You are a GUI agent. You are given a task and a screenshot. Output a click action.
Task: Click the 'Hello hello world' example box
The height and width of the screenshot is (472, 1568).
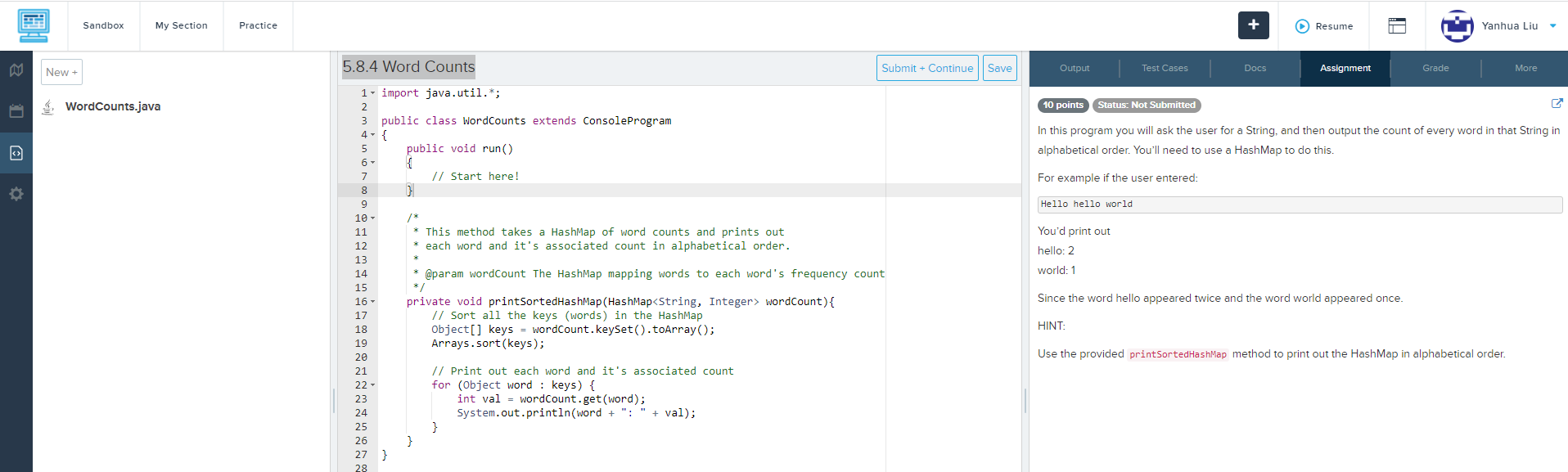(x=1300, y=205)
